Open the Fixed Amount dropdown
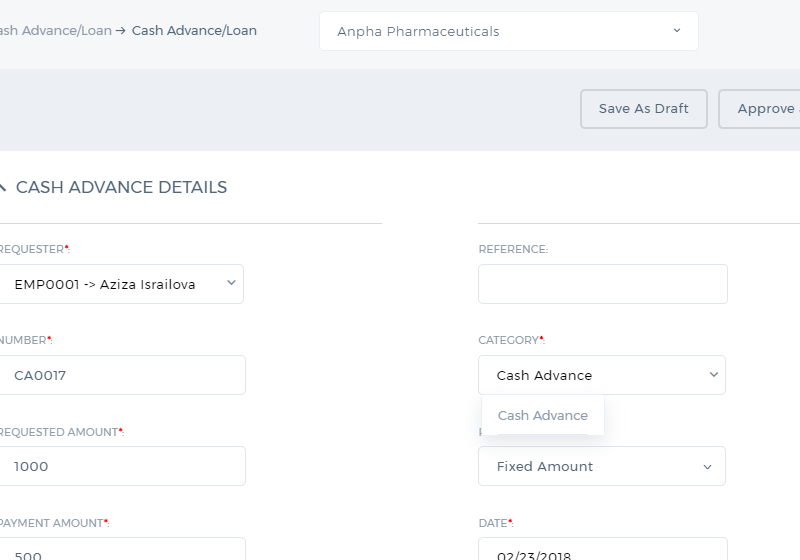This screenshot has width=800, height=560. pos(602,466)
